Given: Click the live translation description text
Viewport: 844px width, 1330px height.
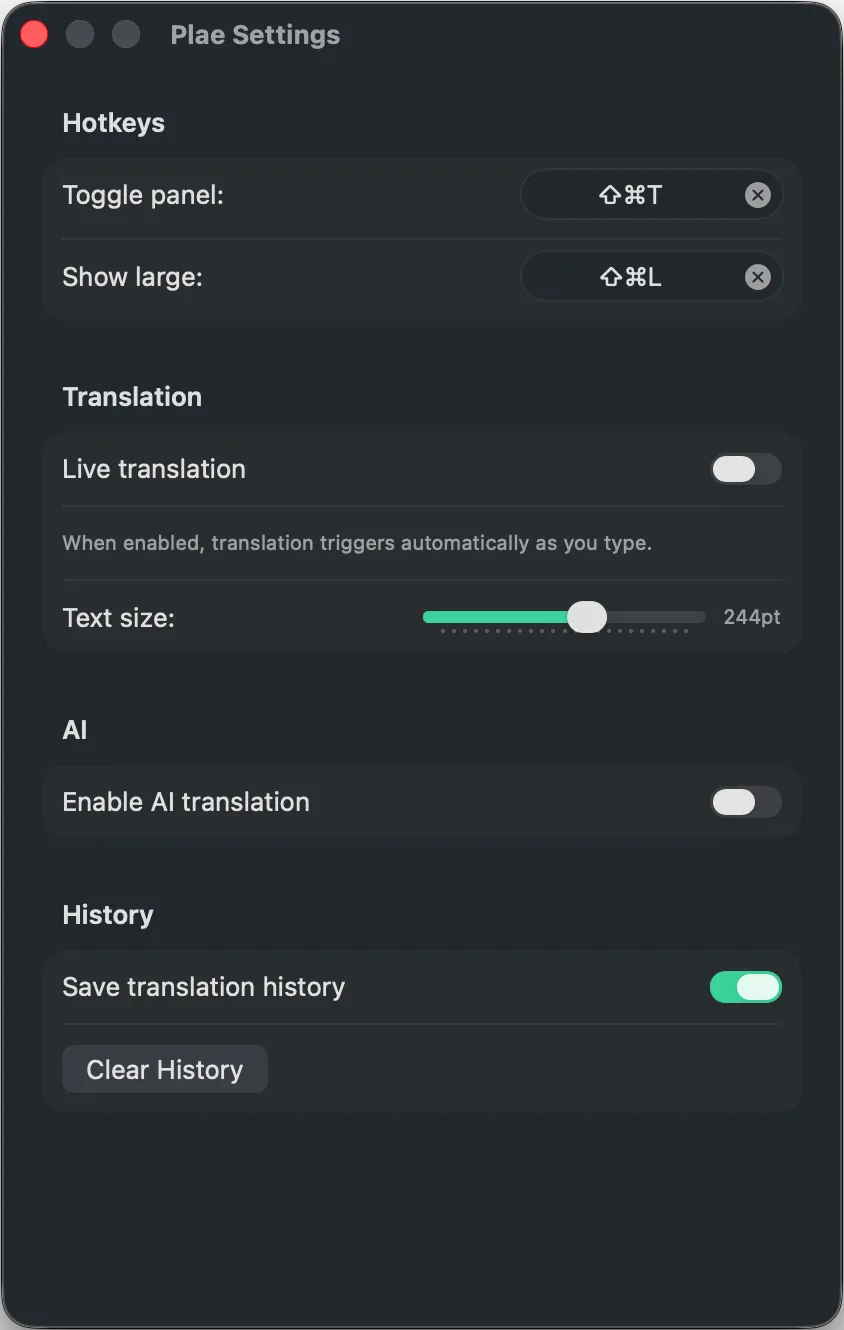Looking at the screenshot, I should click(357, 543).
